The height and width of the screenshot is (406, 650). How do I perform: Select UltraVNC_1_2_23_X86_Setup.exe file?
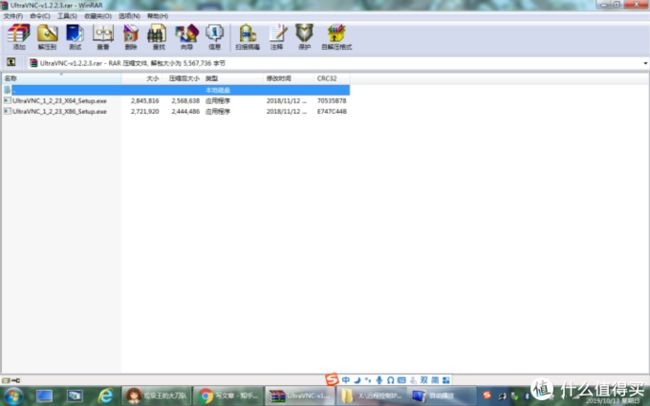pyautogui.click(x=59, y=112)
